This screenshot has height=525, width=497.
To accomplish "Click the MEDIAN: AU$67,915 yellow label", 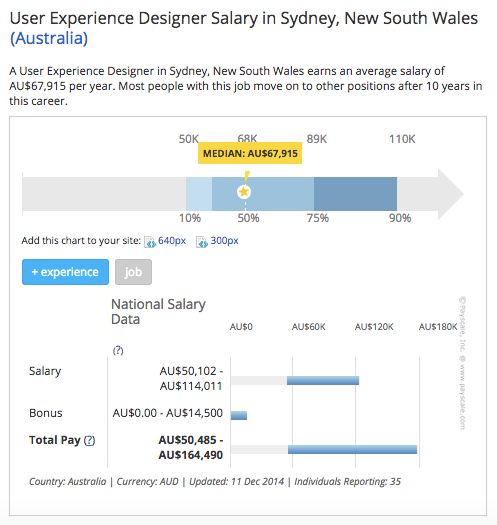I will 250,153.
